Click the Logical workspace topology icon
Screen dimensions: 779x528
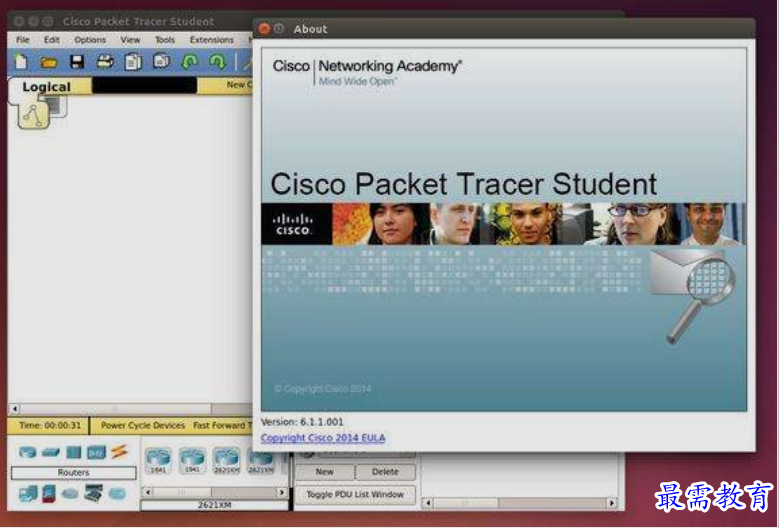tap(33, 116)
